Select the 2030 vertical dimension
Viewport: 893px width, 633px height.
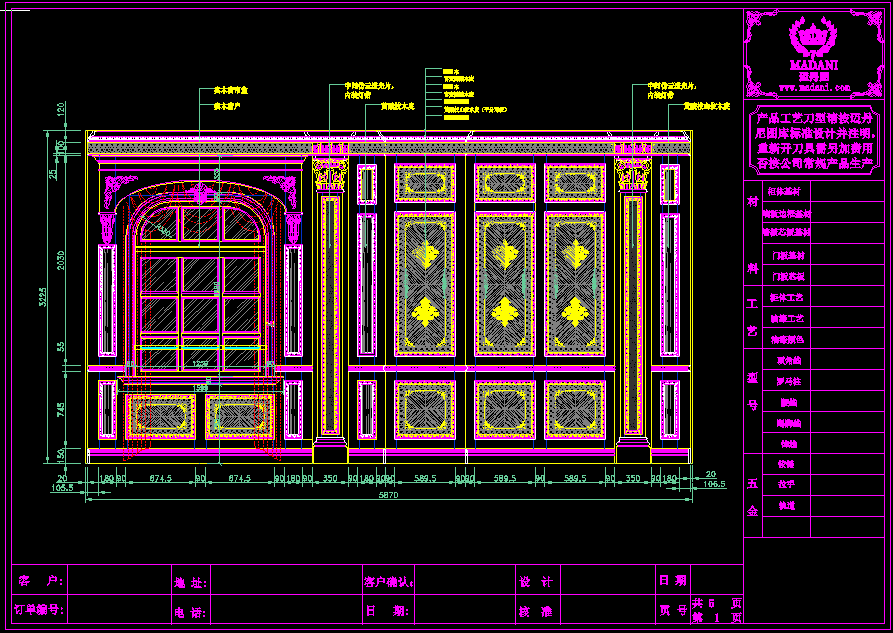(x=61, y=260)
